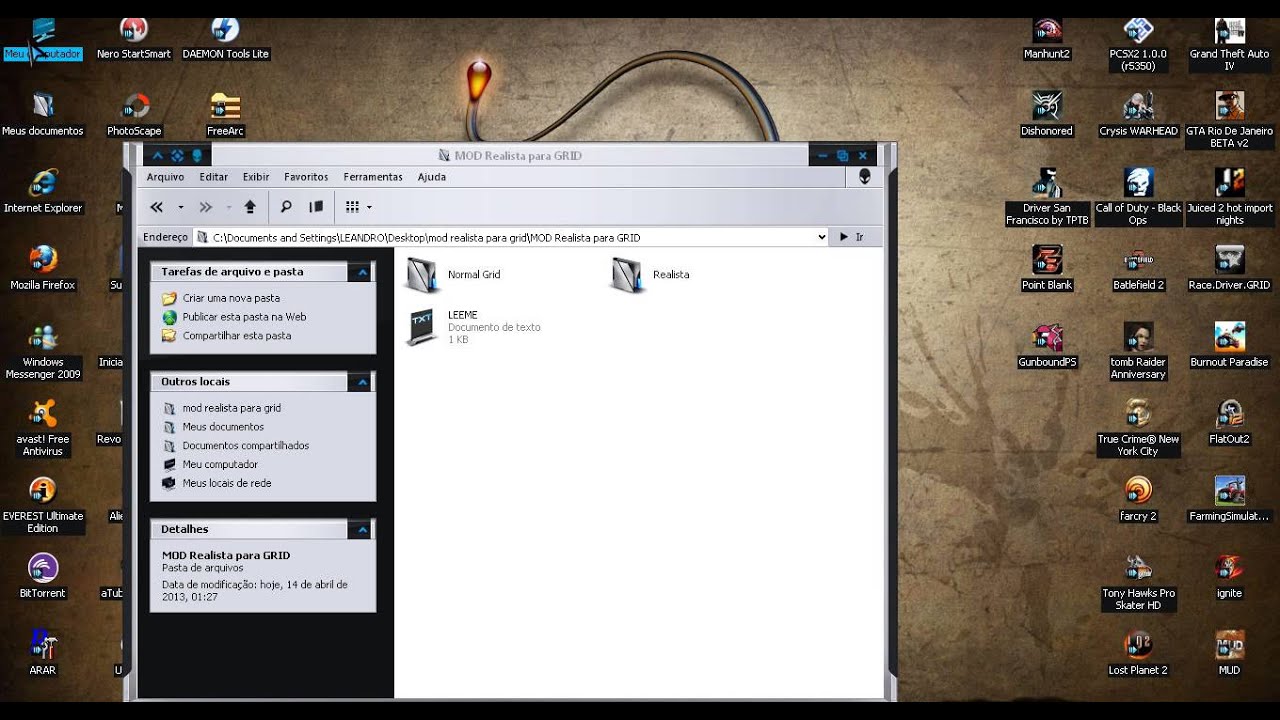Click Publicar esta pasta na Web

244,317
